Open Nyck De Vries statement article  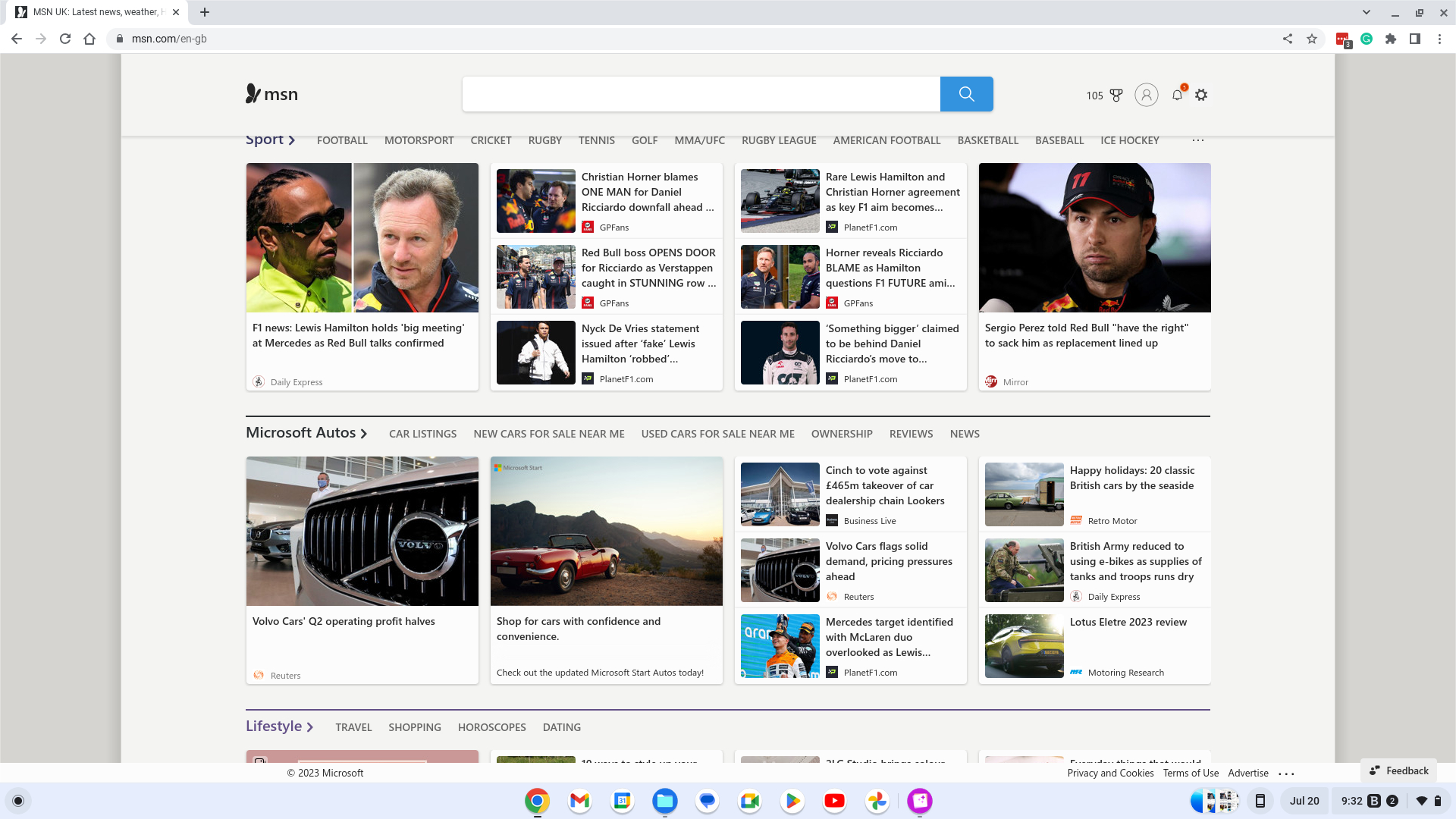coord(640,344)
